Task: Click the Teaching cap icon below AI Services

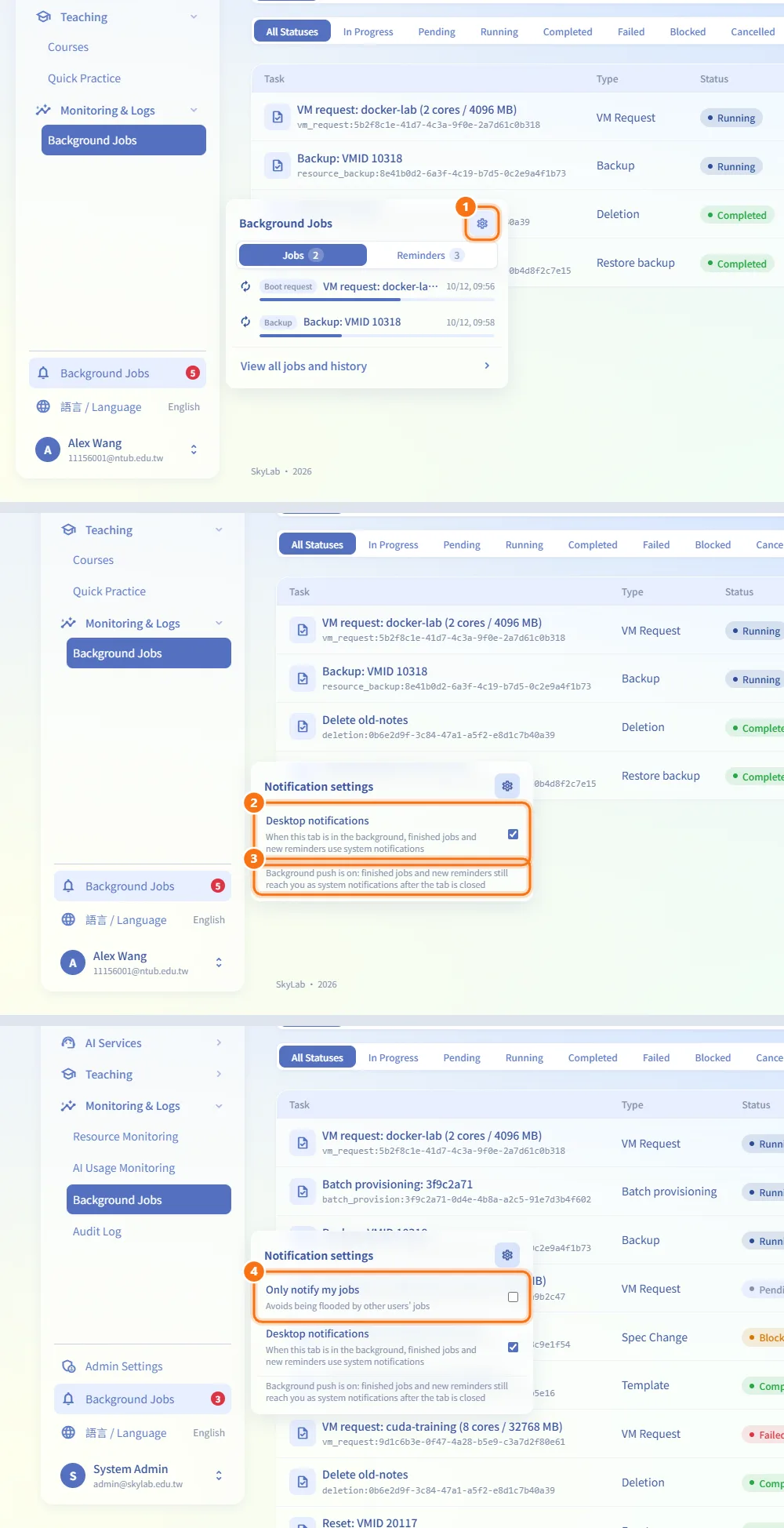Action: point(68,1074)
